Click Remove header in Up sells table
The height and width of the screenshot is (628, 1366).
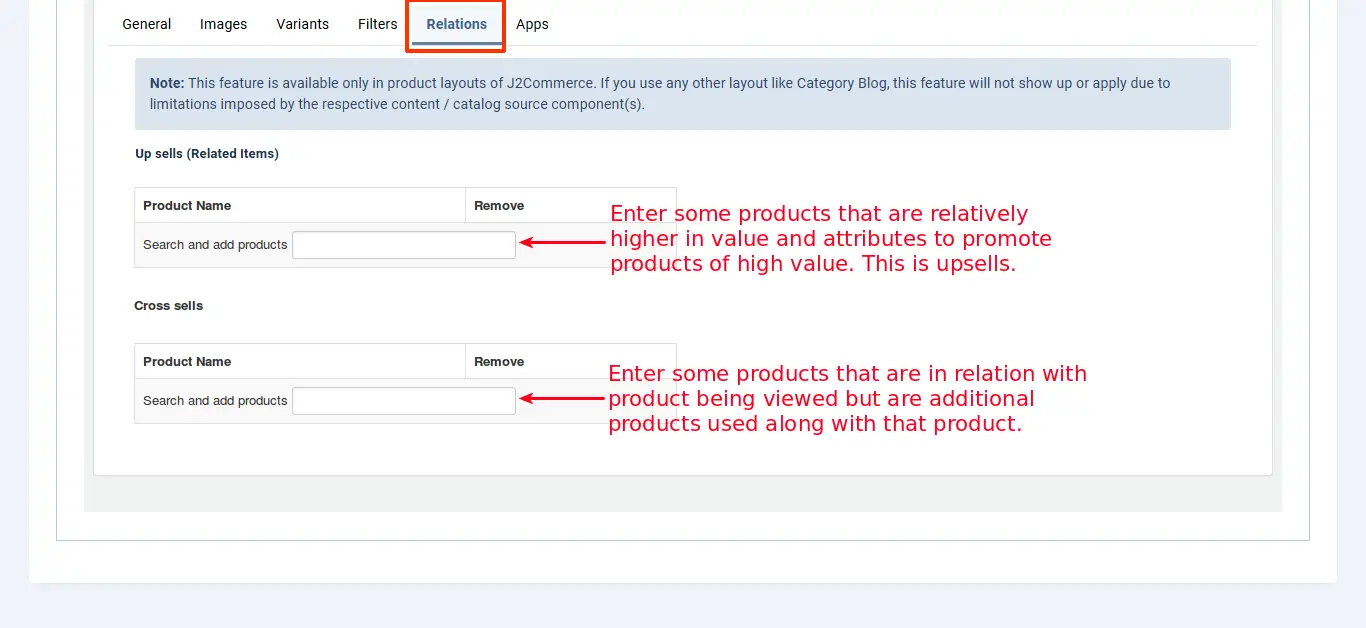pos(499,206)
